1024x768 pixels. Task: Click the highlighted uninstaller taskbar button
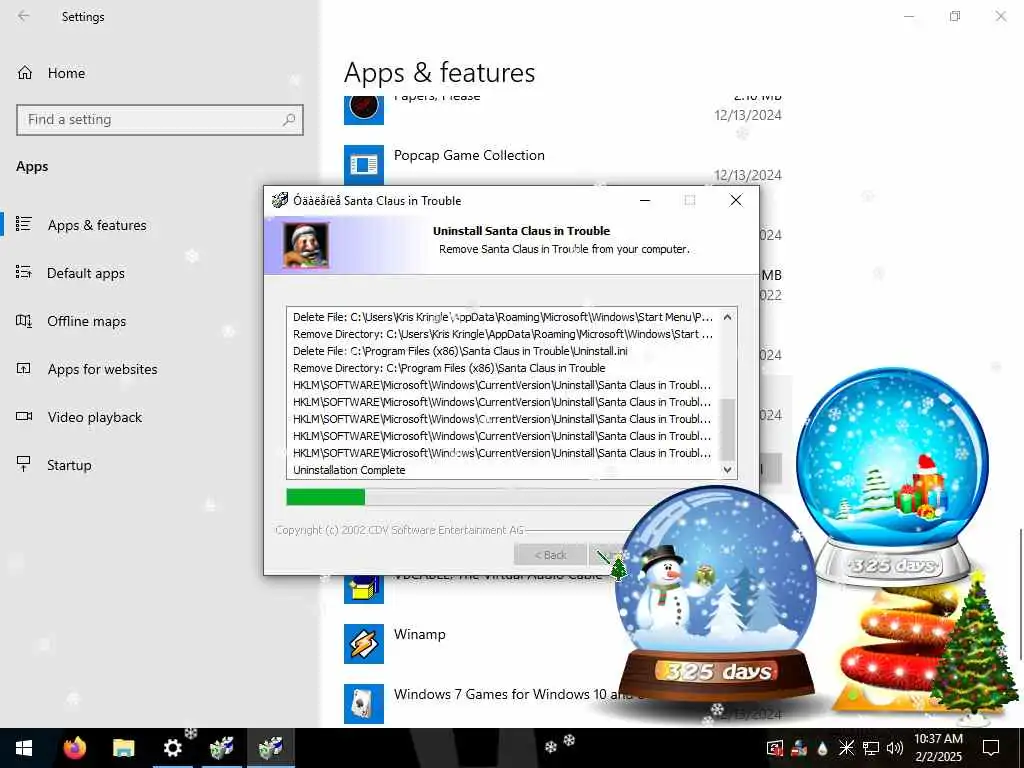tap(270, 748)
